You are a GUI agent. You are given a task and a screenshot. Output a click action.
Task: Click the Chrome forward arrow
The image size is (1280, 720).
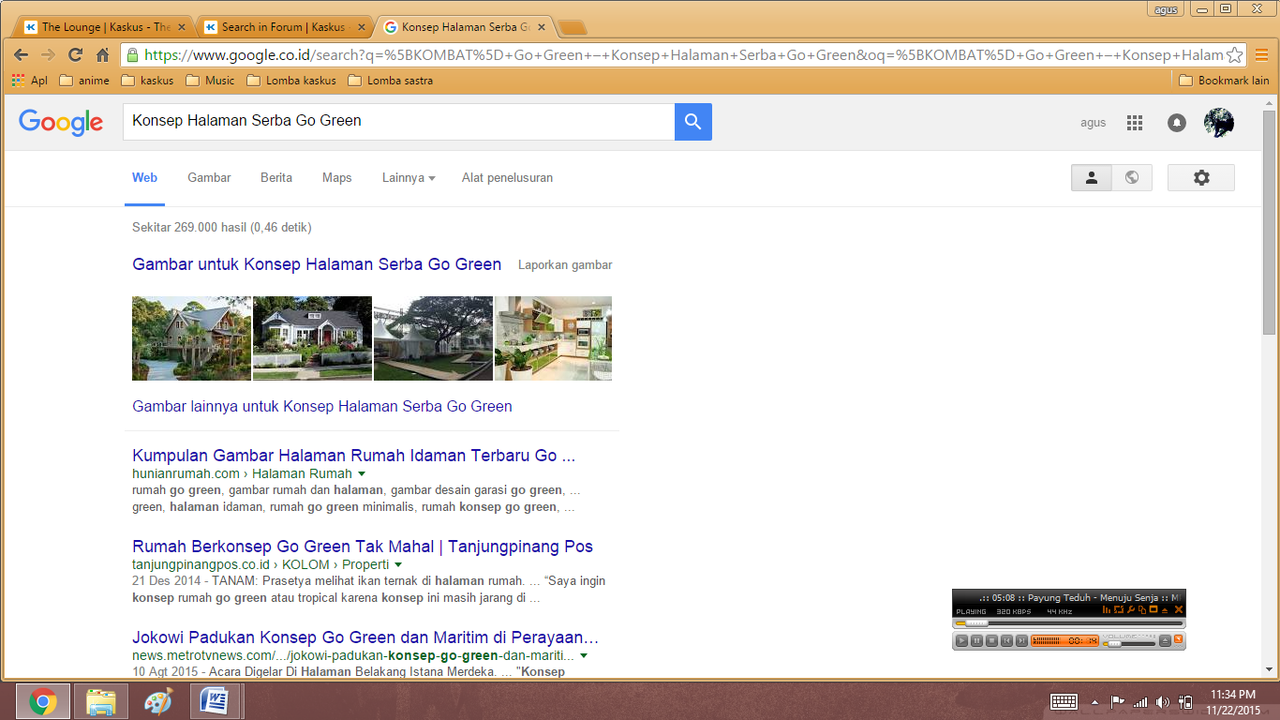coord(48,55)
